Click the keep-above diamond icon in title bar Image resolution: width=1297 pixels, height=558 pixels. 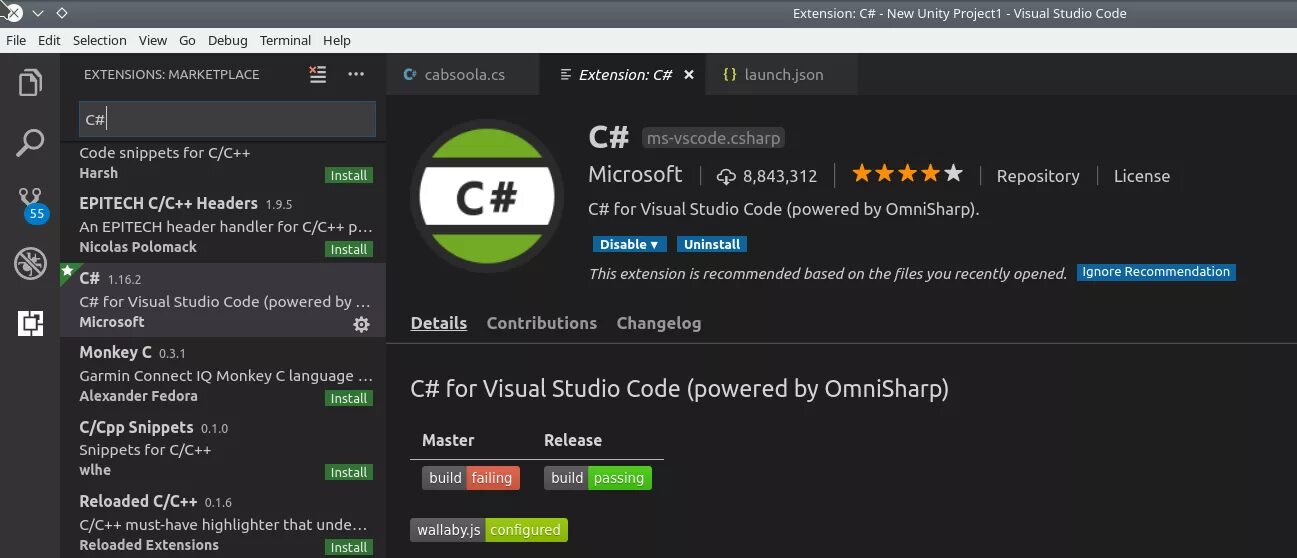tap(62, 13)
